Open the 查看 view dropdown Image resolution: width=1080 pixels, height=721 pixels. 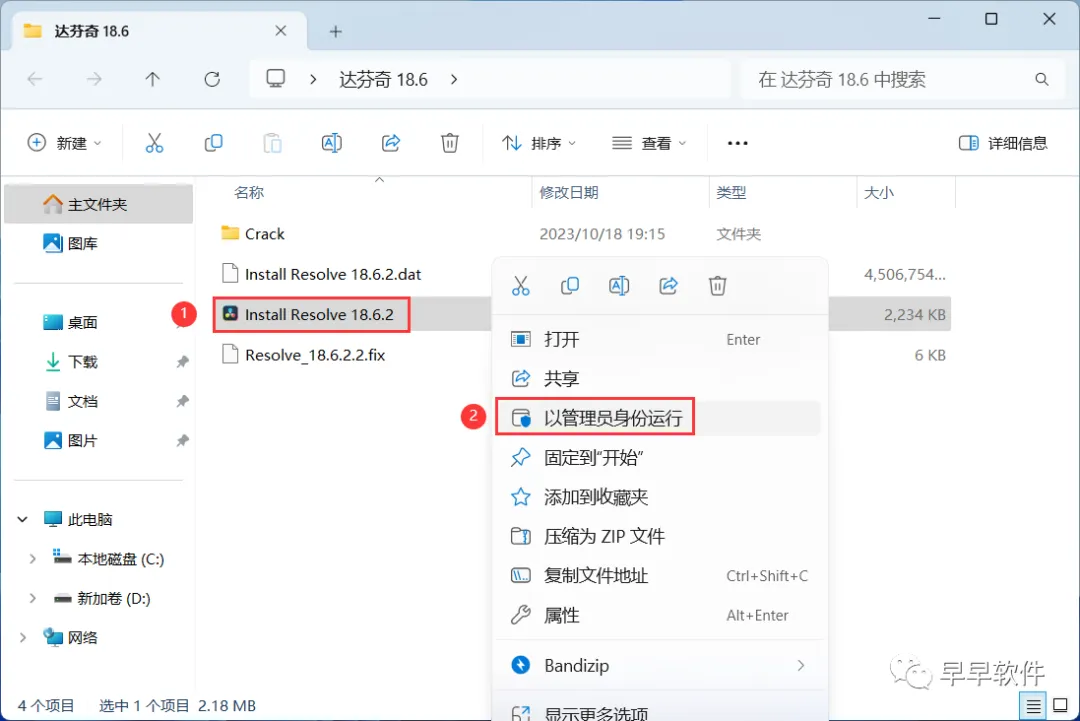(650, 143)
